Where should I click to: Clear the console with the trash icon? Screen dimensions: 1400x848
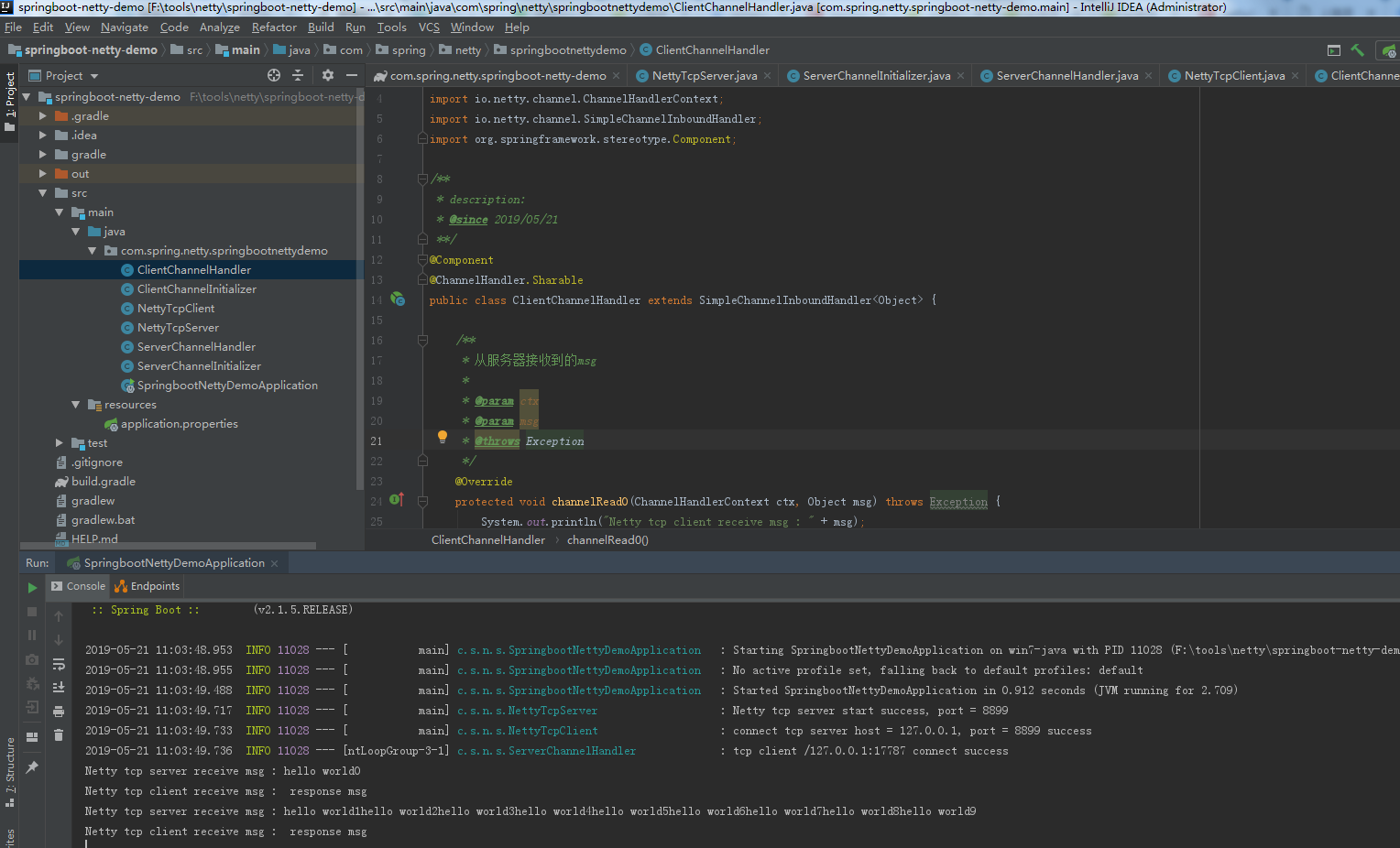click(x=59, y=734)
